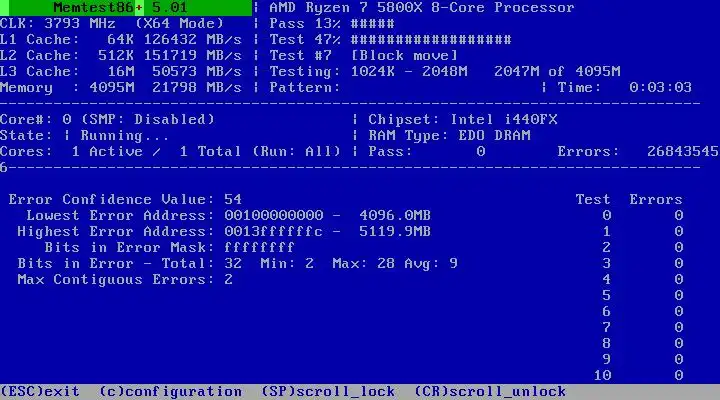Click the Cores 1 Active line
The height and width of the screenshot is (400, 720).
point(170,152)
